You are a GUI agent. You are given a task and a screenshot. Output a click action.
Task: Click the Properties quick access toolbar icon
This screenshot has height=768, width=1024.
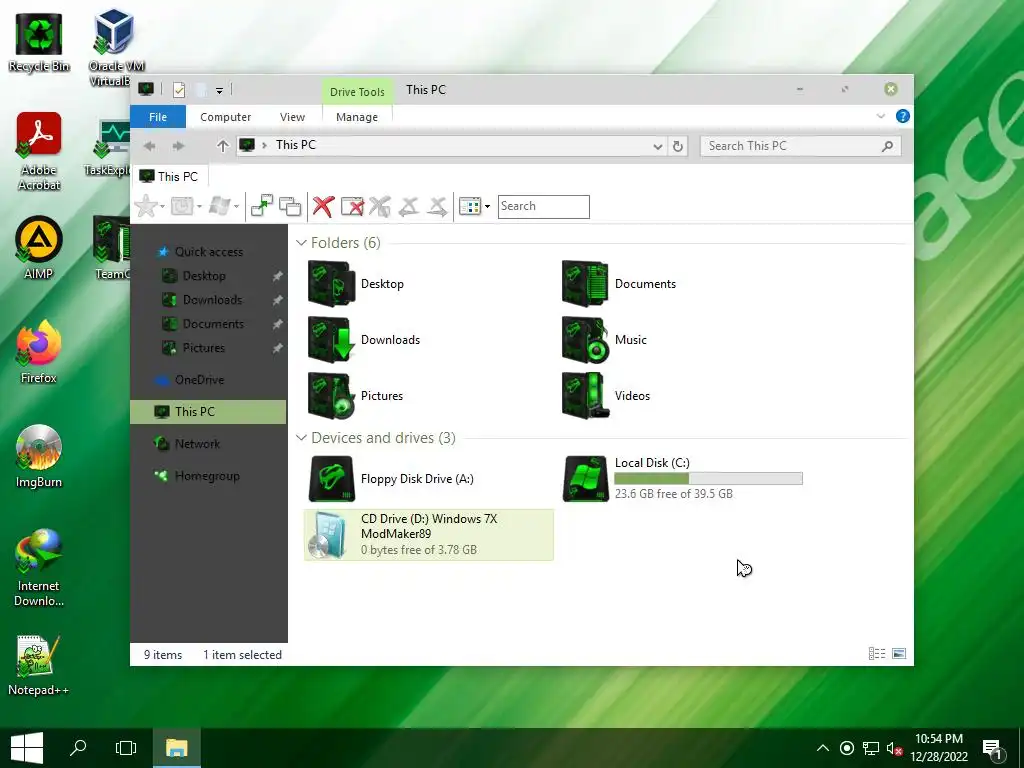coord(178,89)
